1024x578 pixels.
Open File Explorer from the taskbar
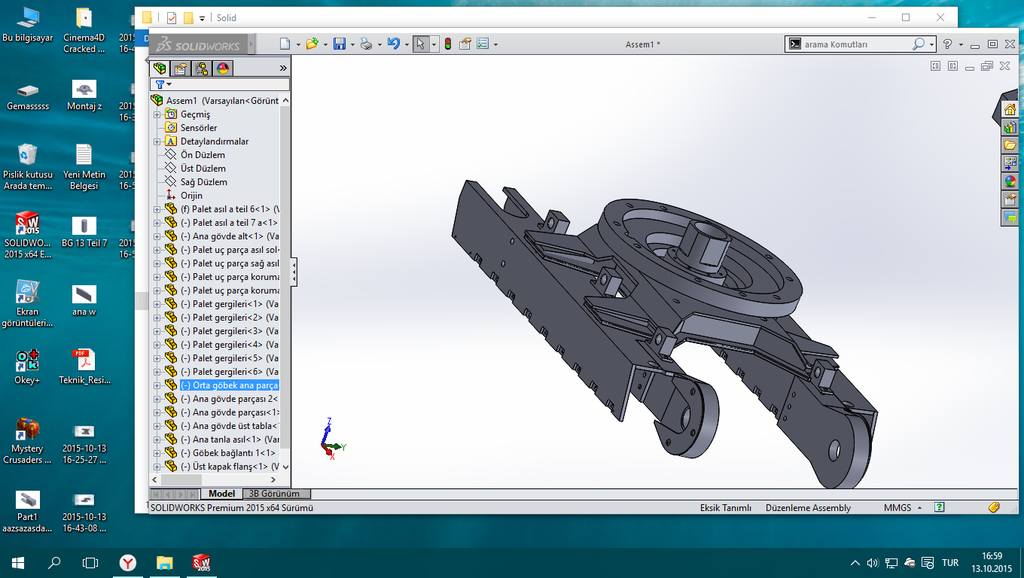(x=164, y=563)
